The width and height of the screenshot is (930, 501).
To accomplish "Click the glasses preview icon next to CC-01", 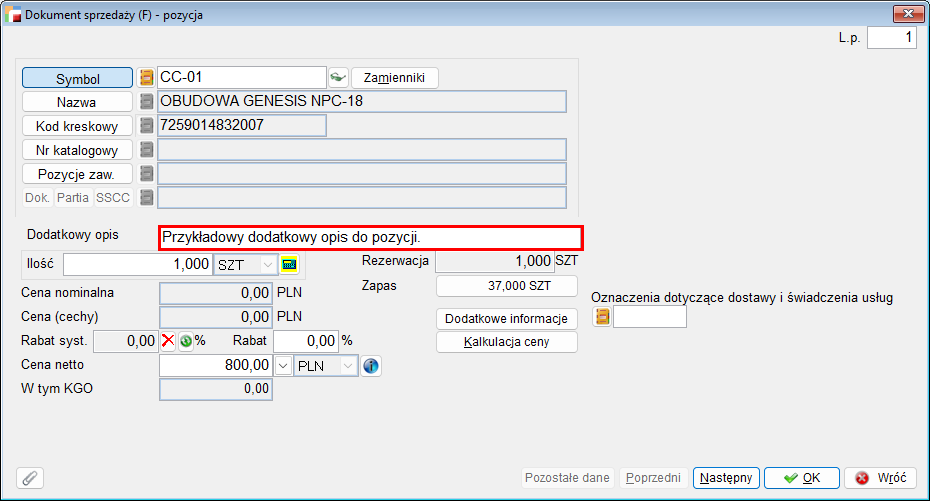I will tap(338, 77).
